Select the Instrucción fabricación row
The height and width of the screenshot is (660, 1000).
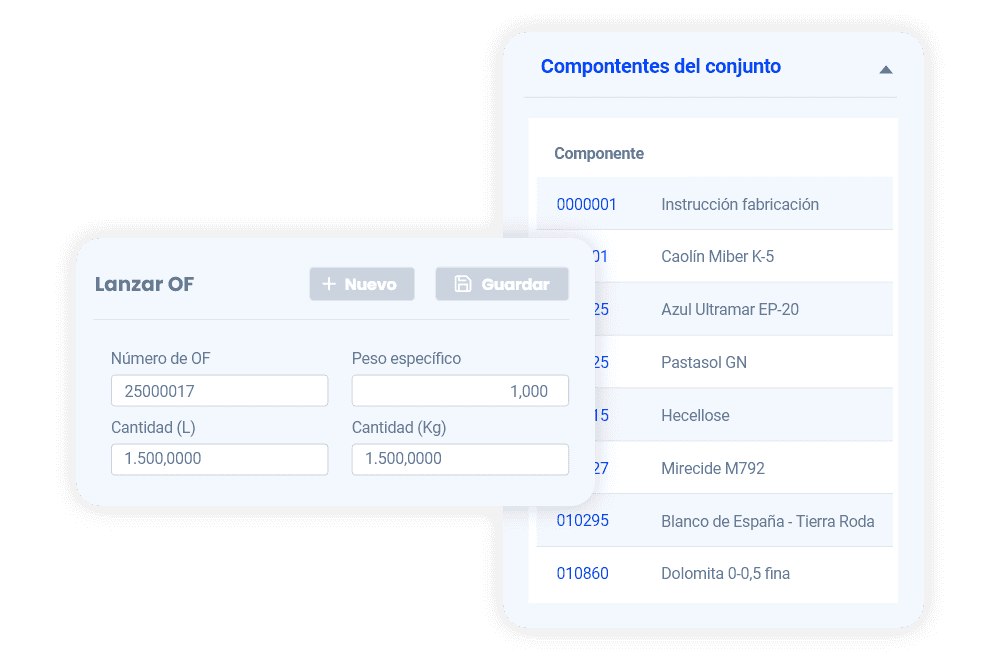point(740,204)
